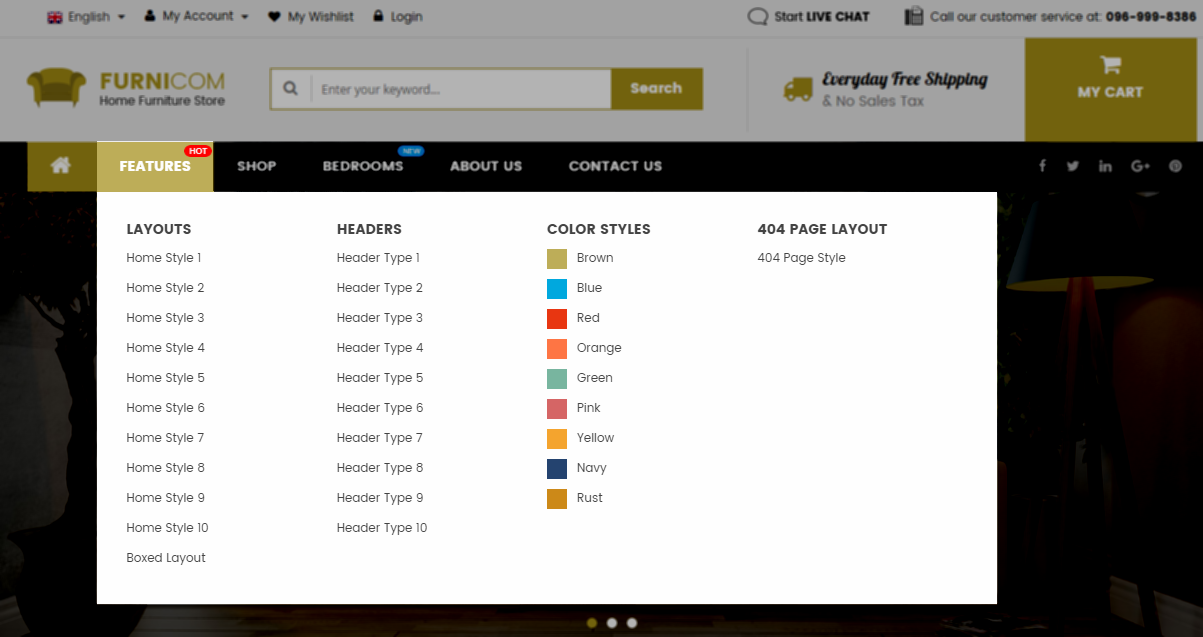Open Home Style 2 layout
The width and height of the screenshot is (1203, 637).
pos(165,288)
